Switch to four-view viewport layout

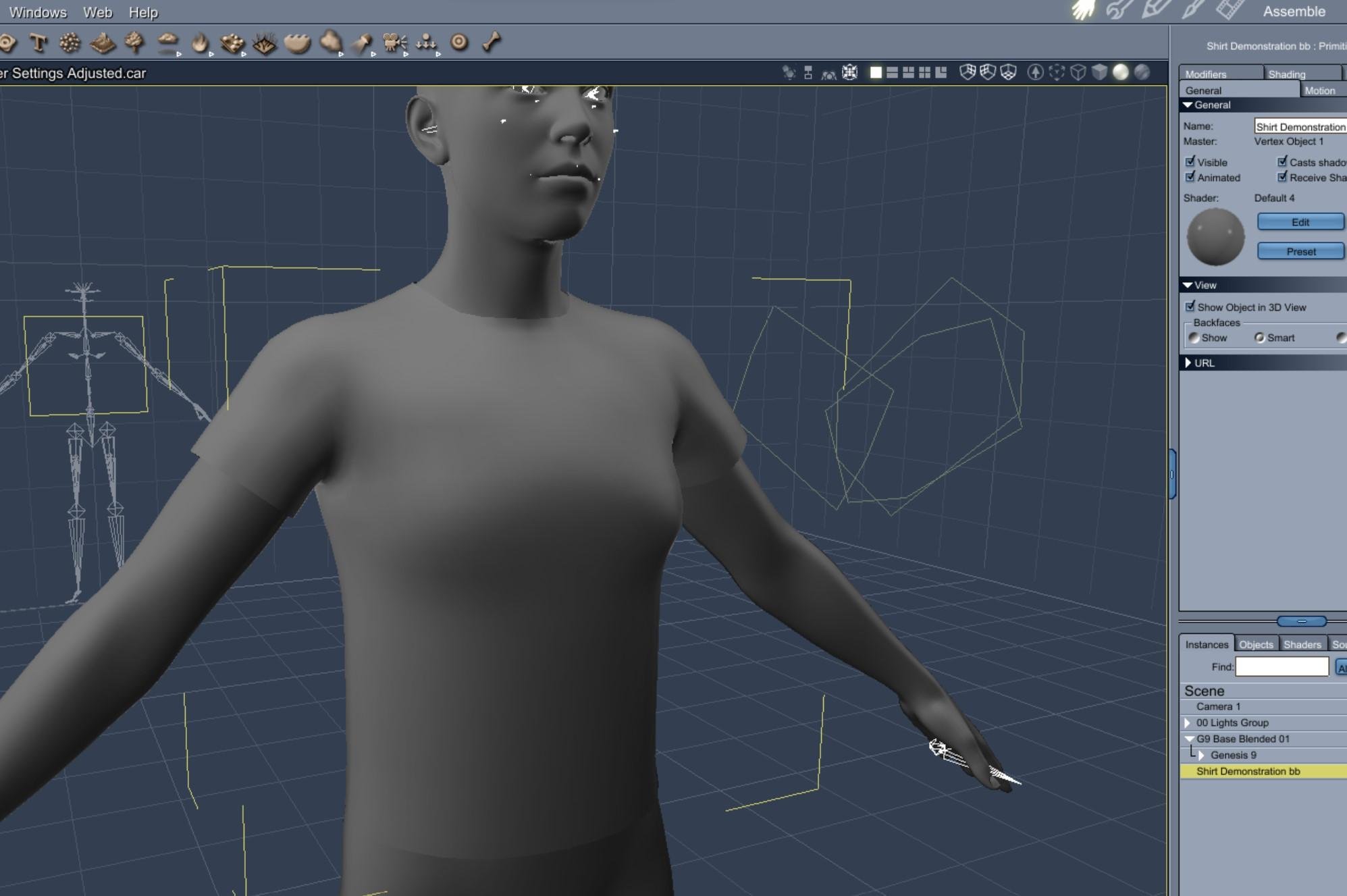click(x=924, y=72)
